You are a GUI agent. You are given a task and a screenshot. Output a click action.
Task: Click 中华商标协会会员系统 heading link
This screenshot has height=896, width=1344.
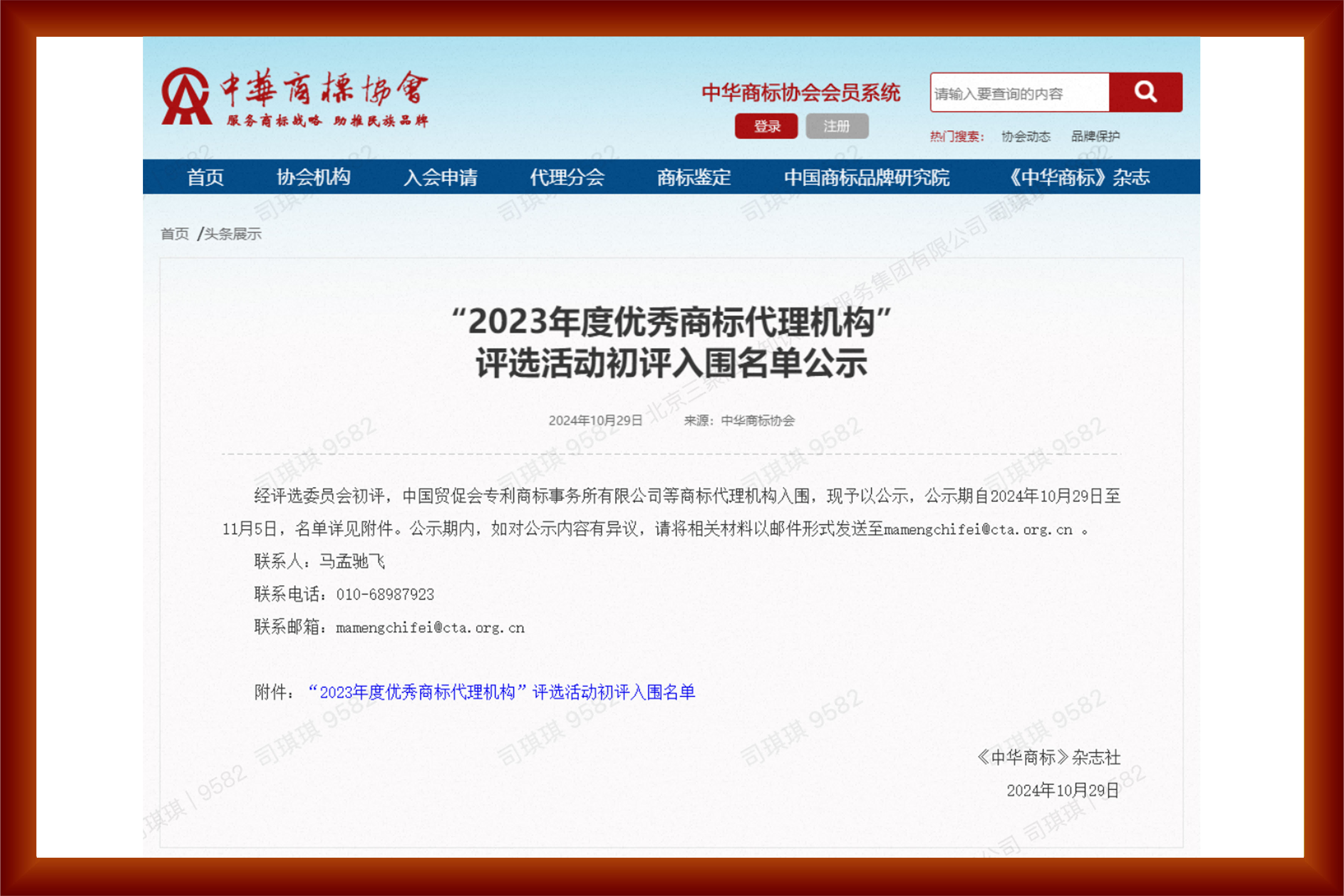801,93
